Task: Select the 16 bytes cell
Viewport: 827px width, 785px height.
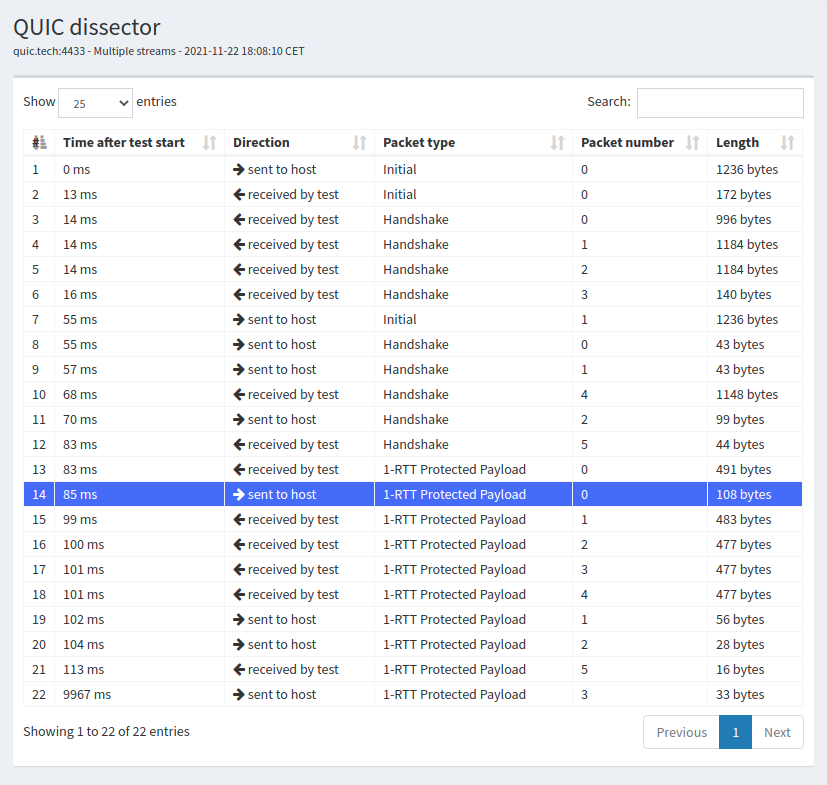Action: pos(755,669)
